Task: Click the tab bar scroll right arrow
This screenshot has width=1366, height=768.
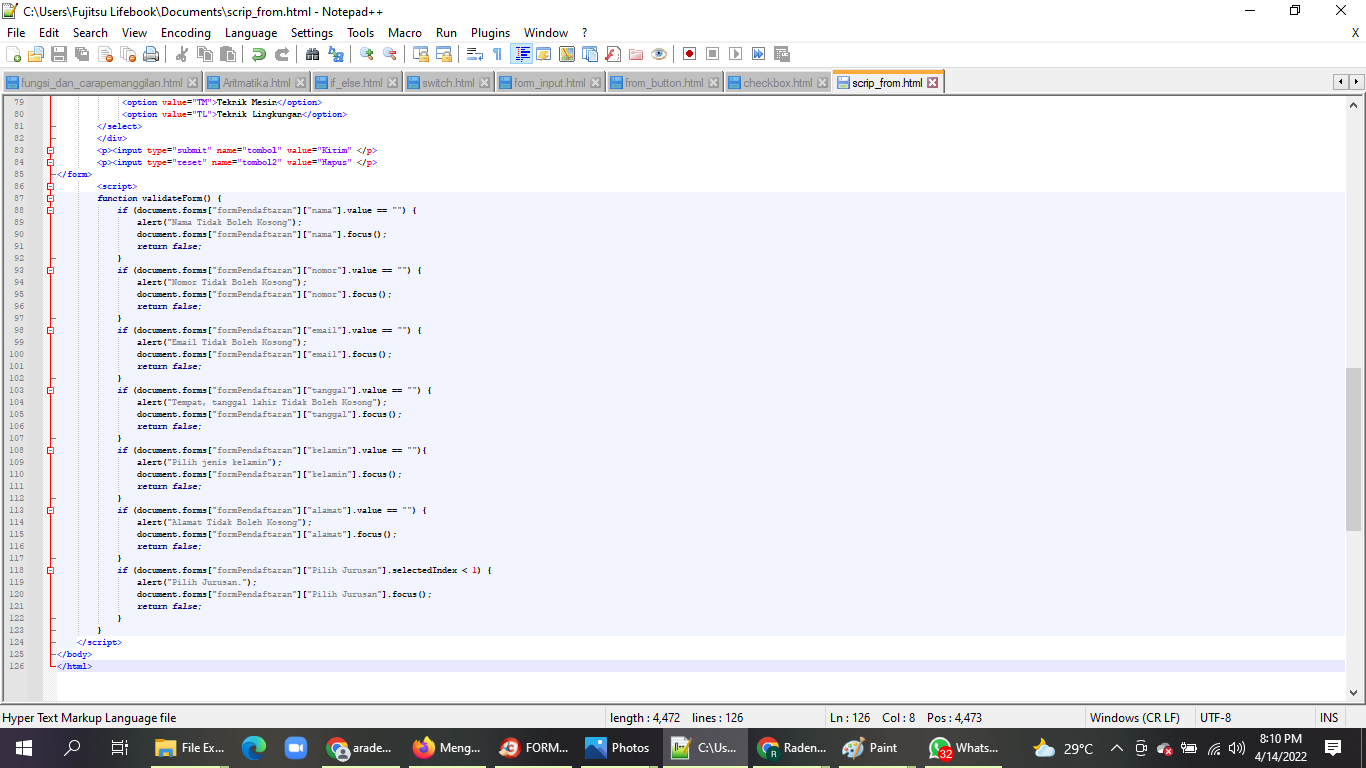Action: (1356, 82)
